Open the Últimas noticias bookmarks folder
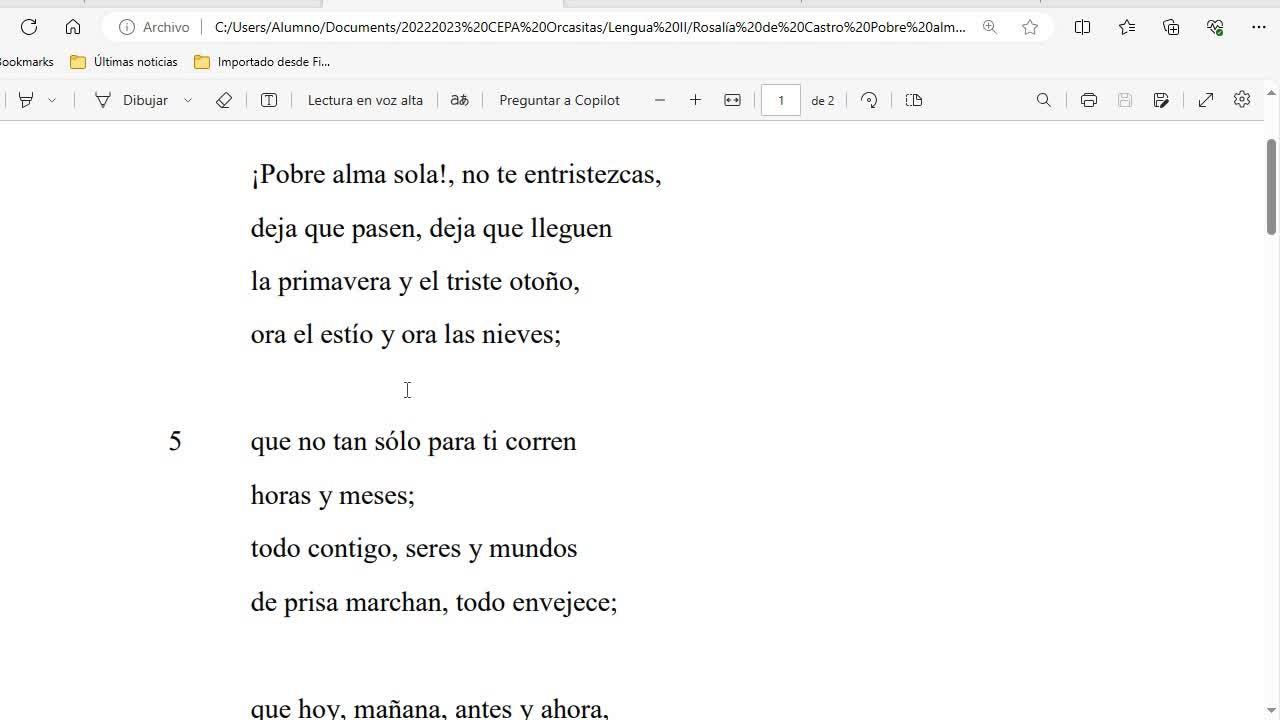 pos(124,62)
